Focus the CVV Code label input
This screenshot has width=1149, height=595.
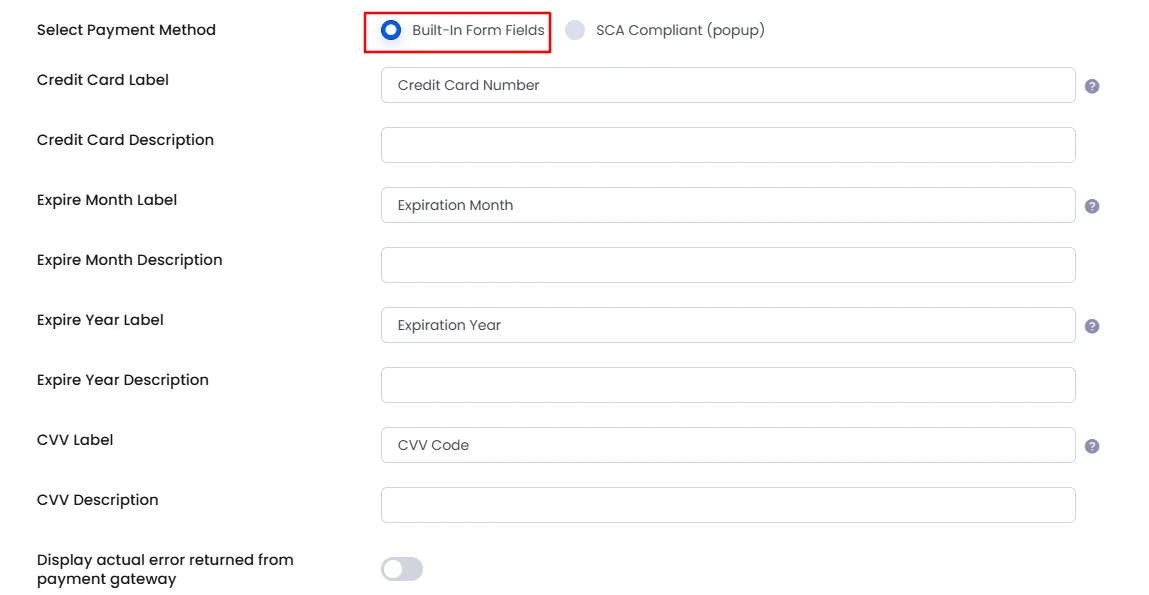(728, 446)
